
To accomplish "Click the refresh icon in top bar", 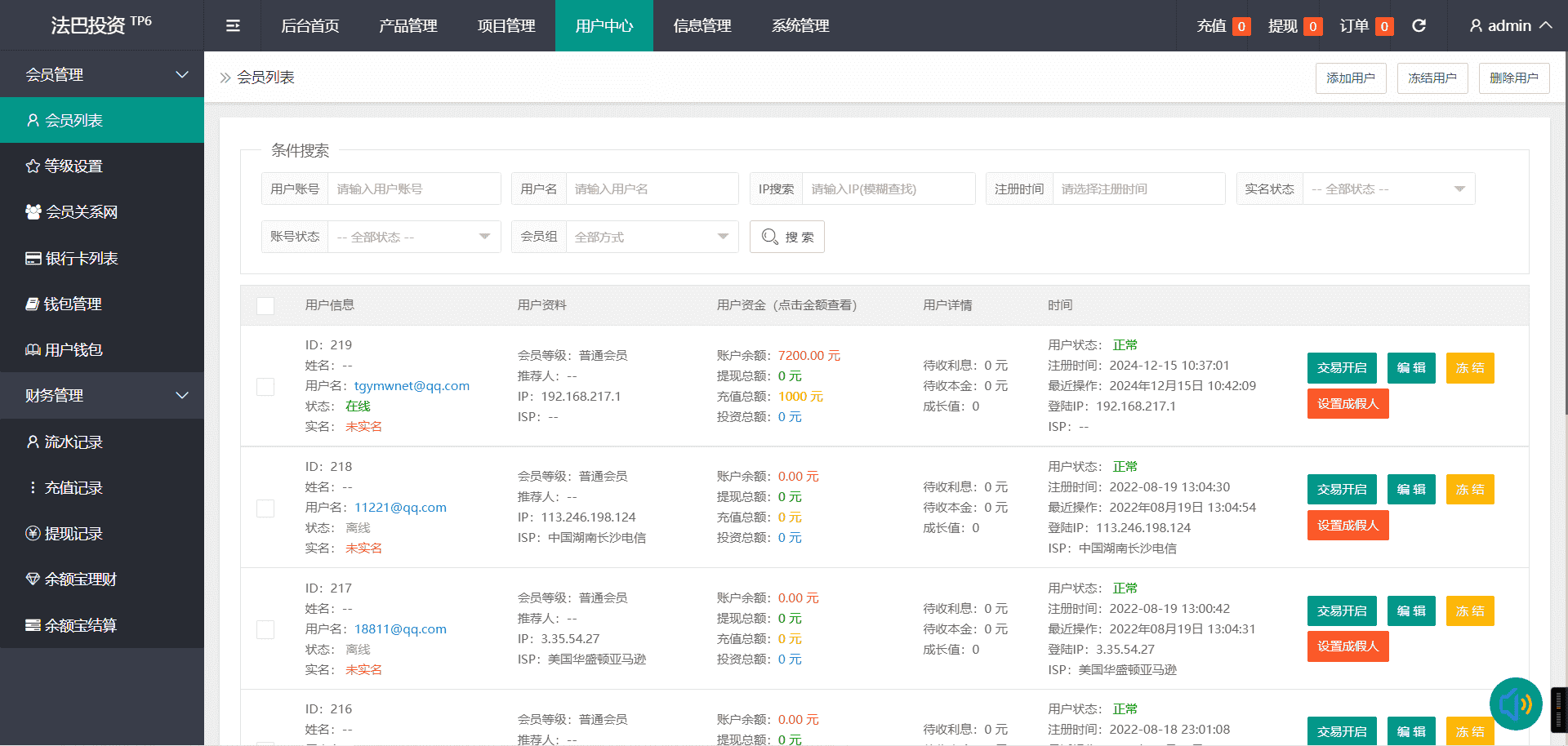I will pyautogui.click(x=1419, y=26).
